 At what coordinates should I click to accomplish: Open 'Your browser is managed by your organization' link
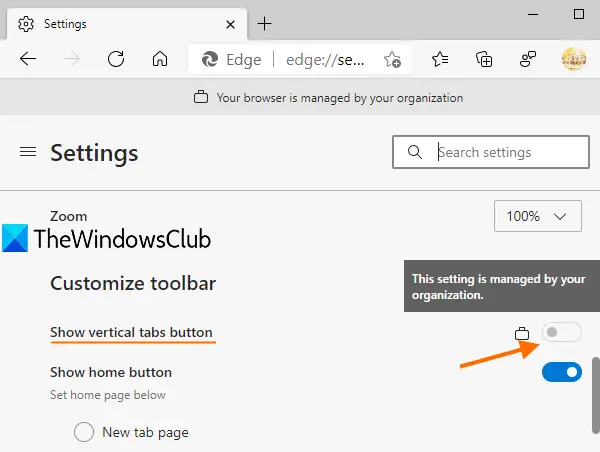340,98
